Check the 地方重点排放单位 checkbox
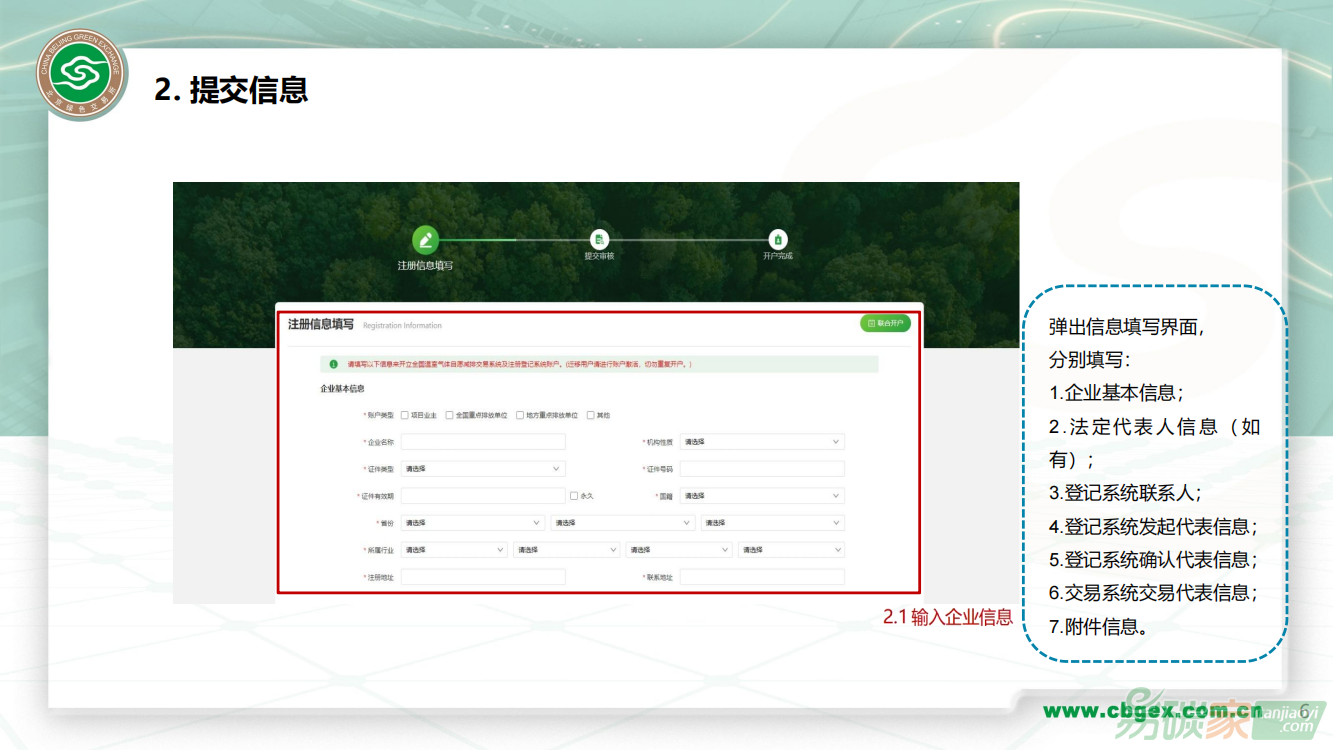1333x750 pixels. click(x=520, y=415)
